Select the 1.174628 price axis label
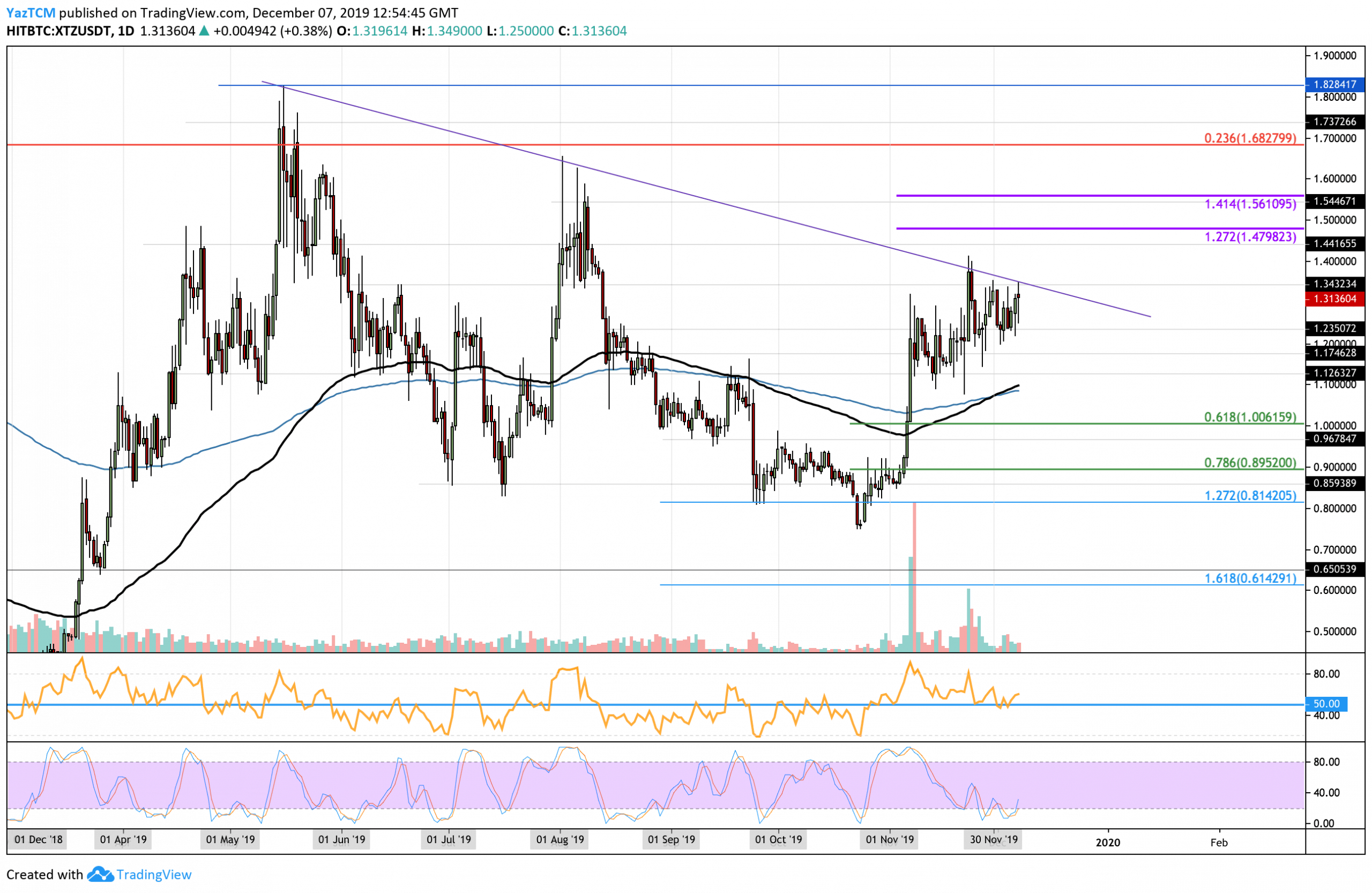 (1335, 353)
